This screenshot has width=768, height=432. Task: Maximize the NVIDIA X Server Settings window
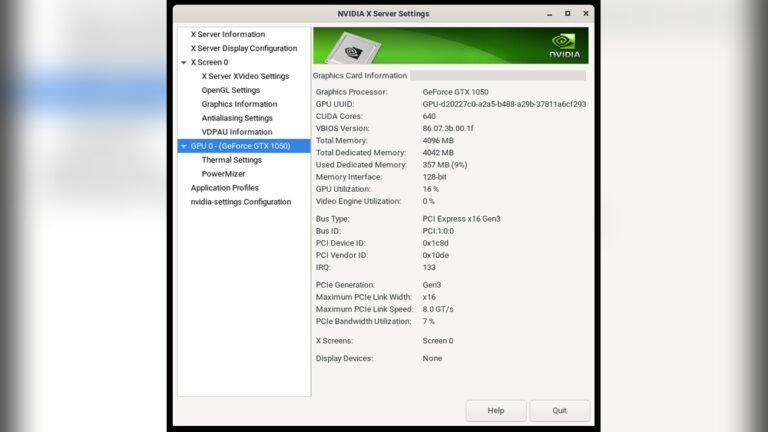coord(568,14)
